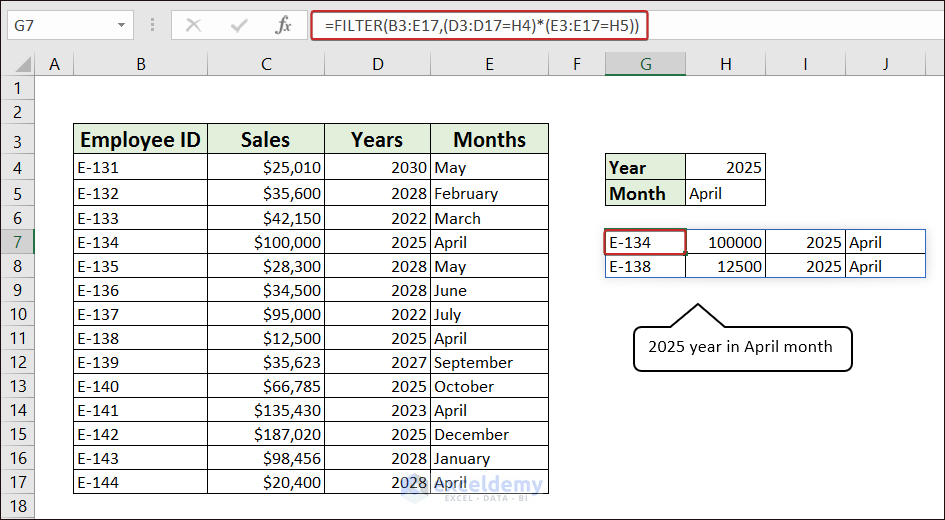Viewport: 945px width, 520px height.
Task: Click the three-dot handle beside Name Box
Action: point(151,25)
